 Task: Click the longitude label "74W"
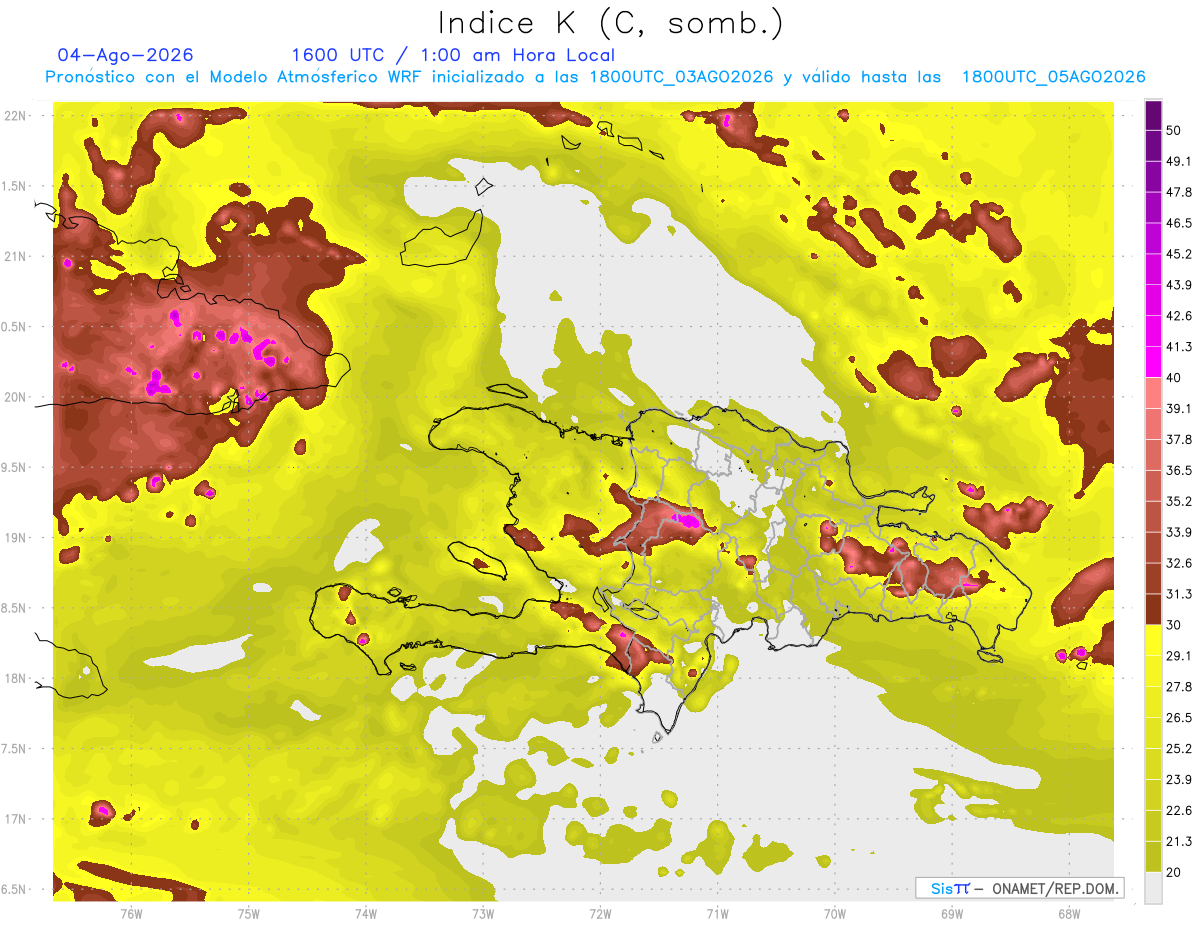366,913
